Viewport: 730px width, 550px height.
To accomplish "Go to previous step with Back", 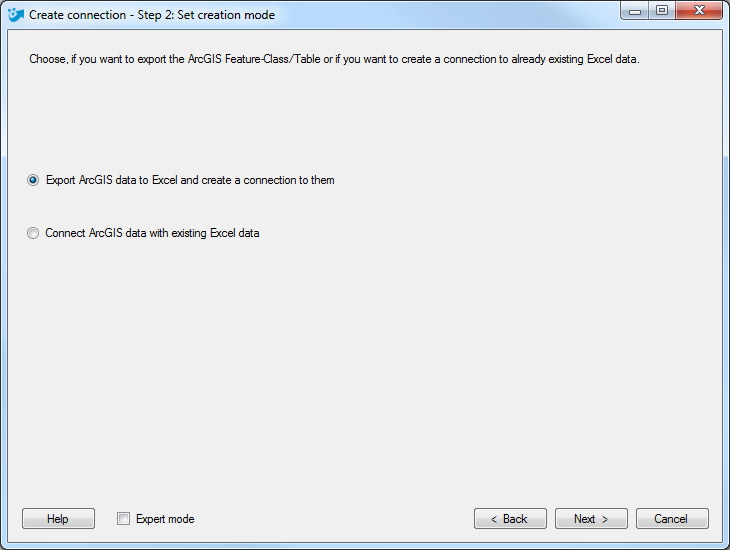I will 510,518.
